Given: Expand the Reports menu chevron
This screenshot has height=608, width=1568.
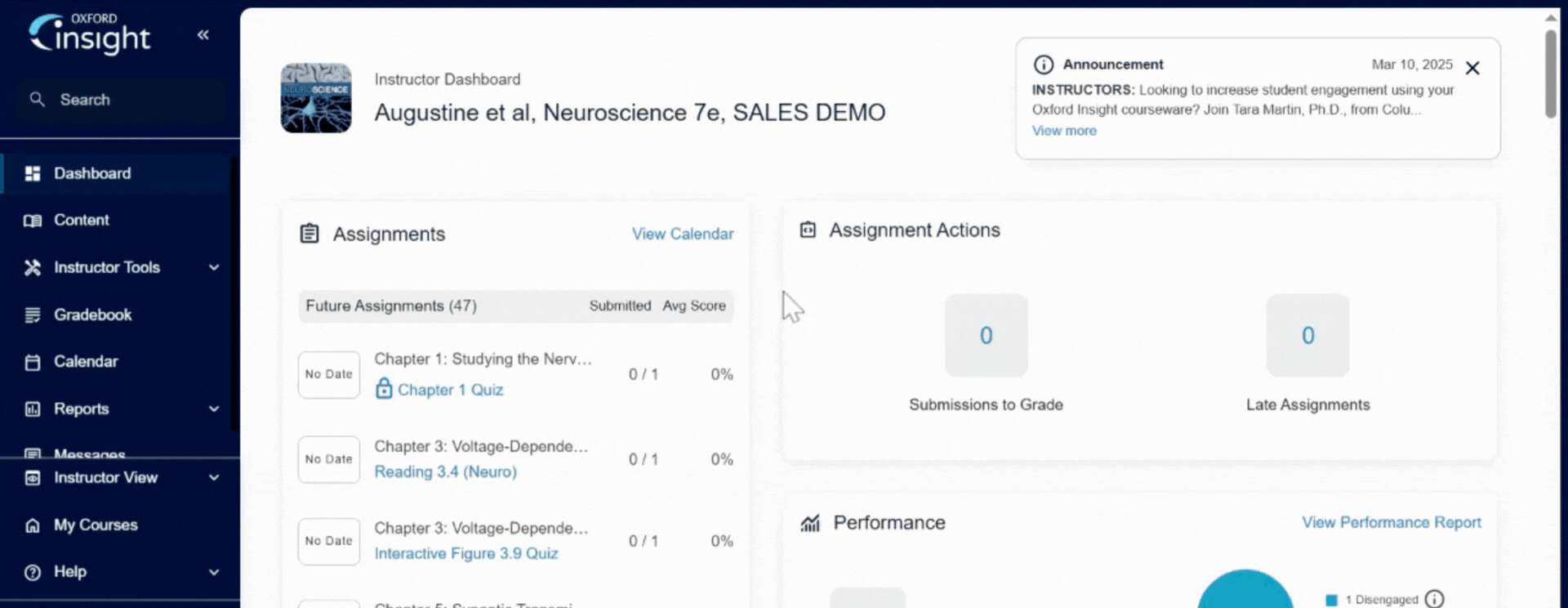Looking at the screenshot, I should (x=214, y=409).
